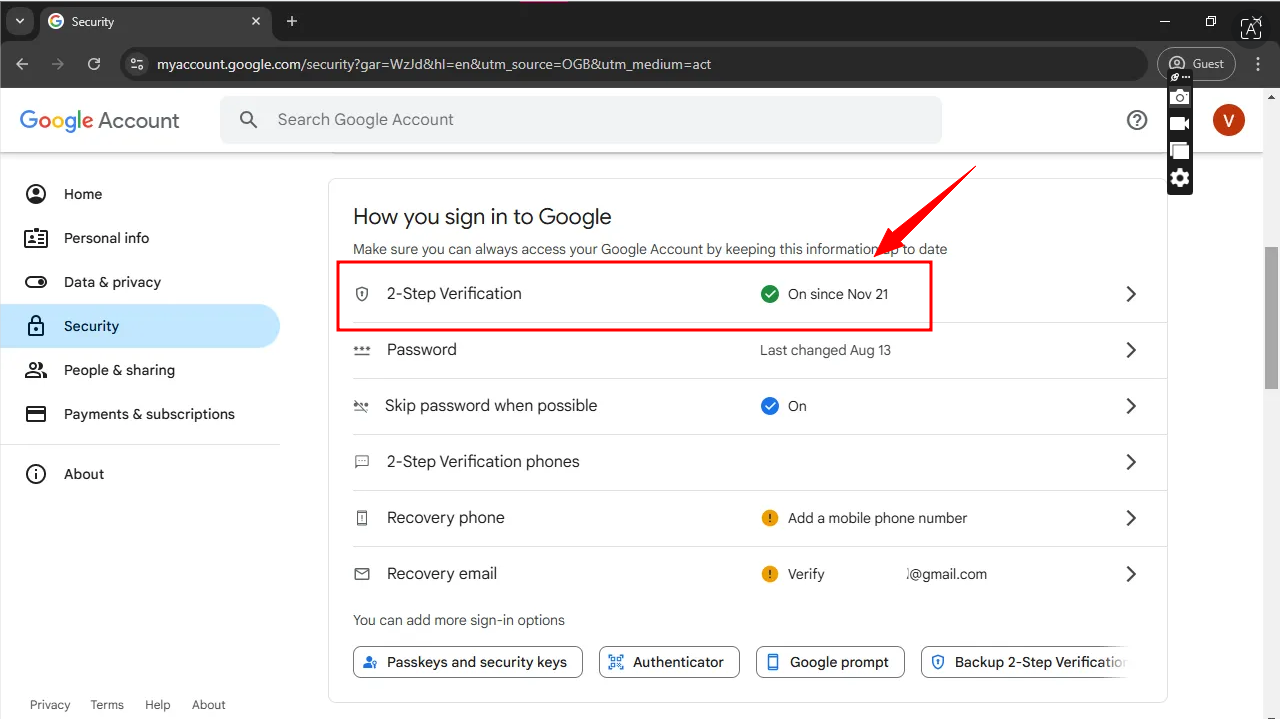Click the Authenticator button
Viewport: 1280px width, 719px height.
click(669, 662)
